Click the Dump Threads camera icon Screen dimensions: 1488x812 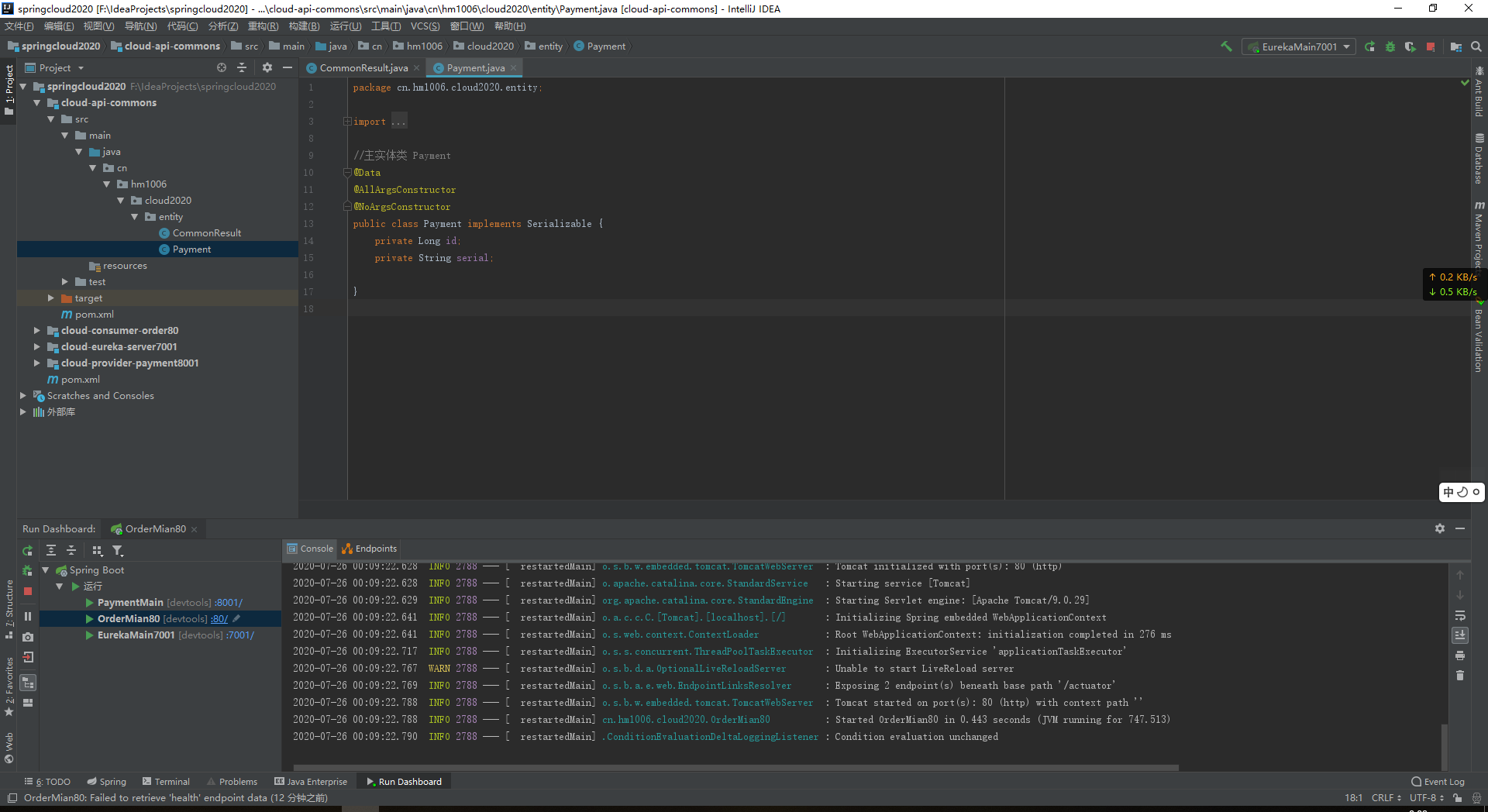(28, 637)
